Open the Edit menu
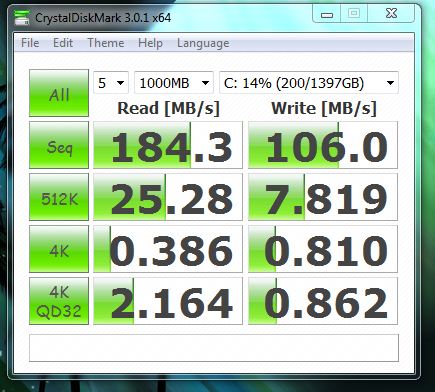Screen dimensions: 435x392 63,43
